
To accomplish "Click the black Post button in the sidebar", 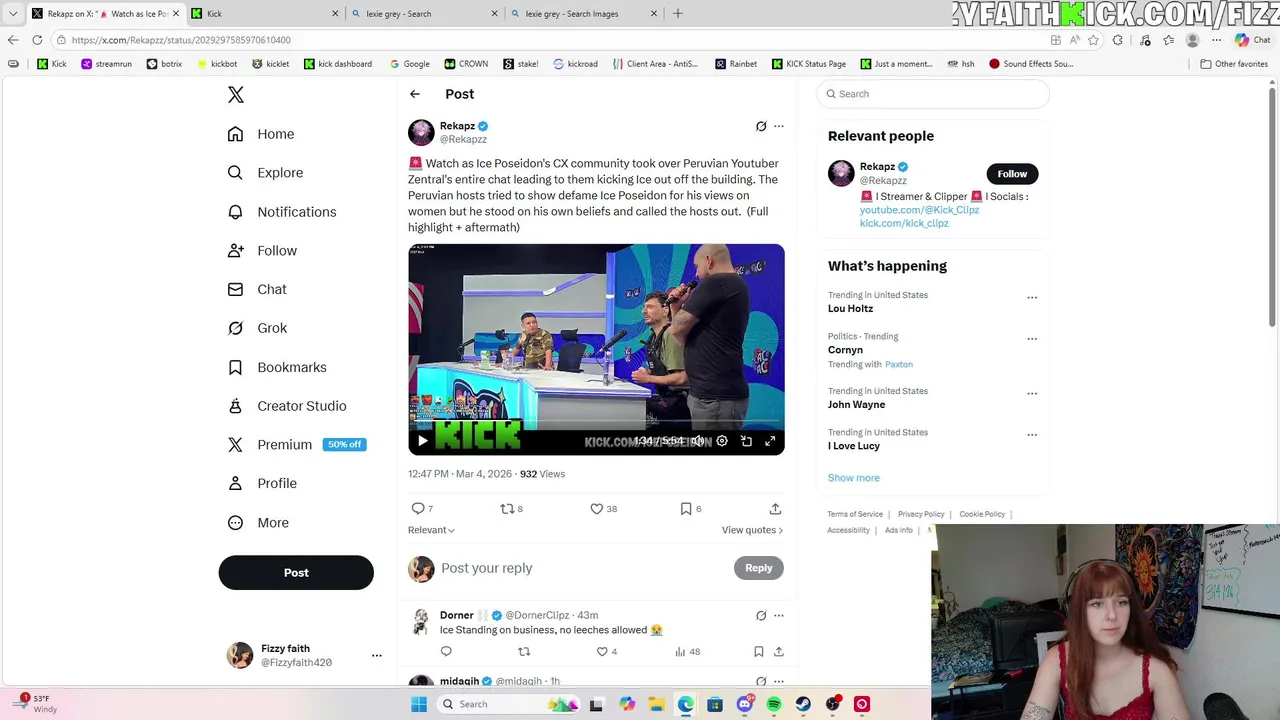I will (x=296, y=573).
